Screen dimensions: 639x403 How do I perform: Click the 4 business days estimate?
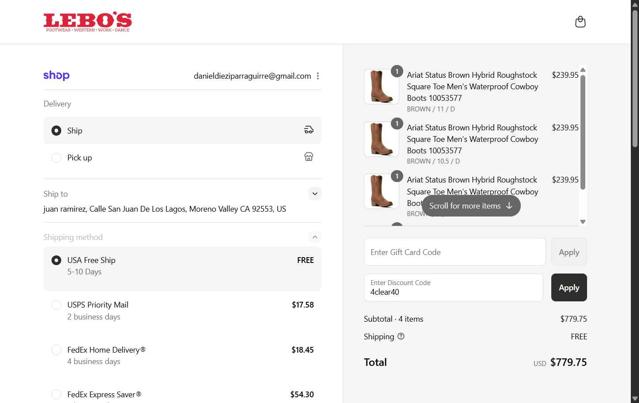coord(94,361)
